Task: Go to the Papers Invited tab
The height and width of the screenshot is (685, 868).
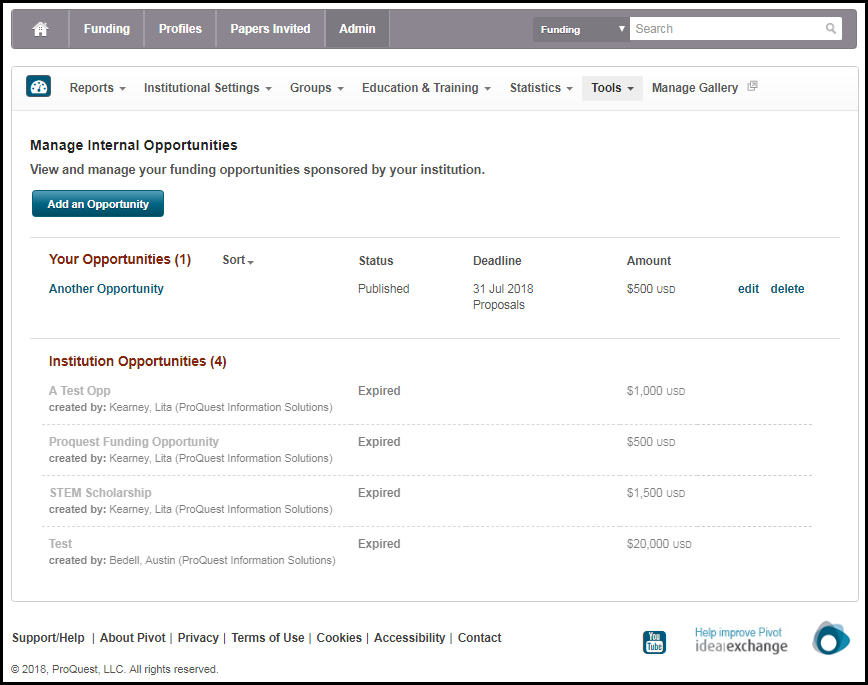Action: coord(270,29)
